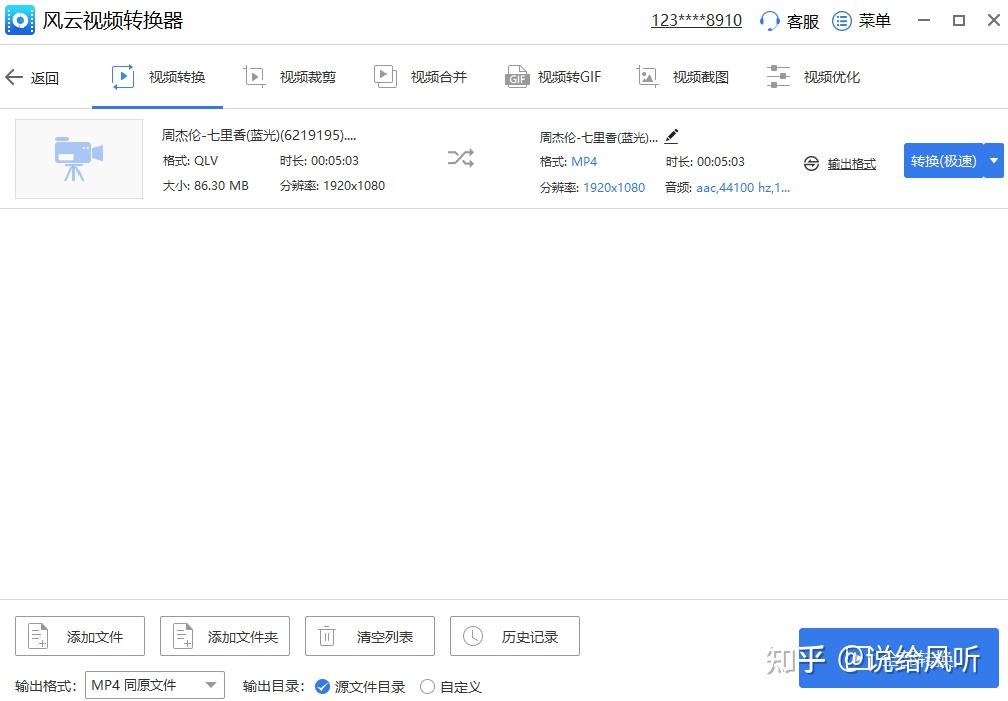Open 输出格式 settings via its globe icon
Screen dimensions: 1008x701
click(811, 162)
